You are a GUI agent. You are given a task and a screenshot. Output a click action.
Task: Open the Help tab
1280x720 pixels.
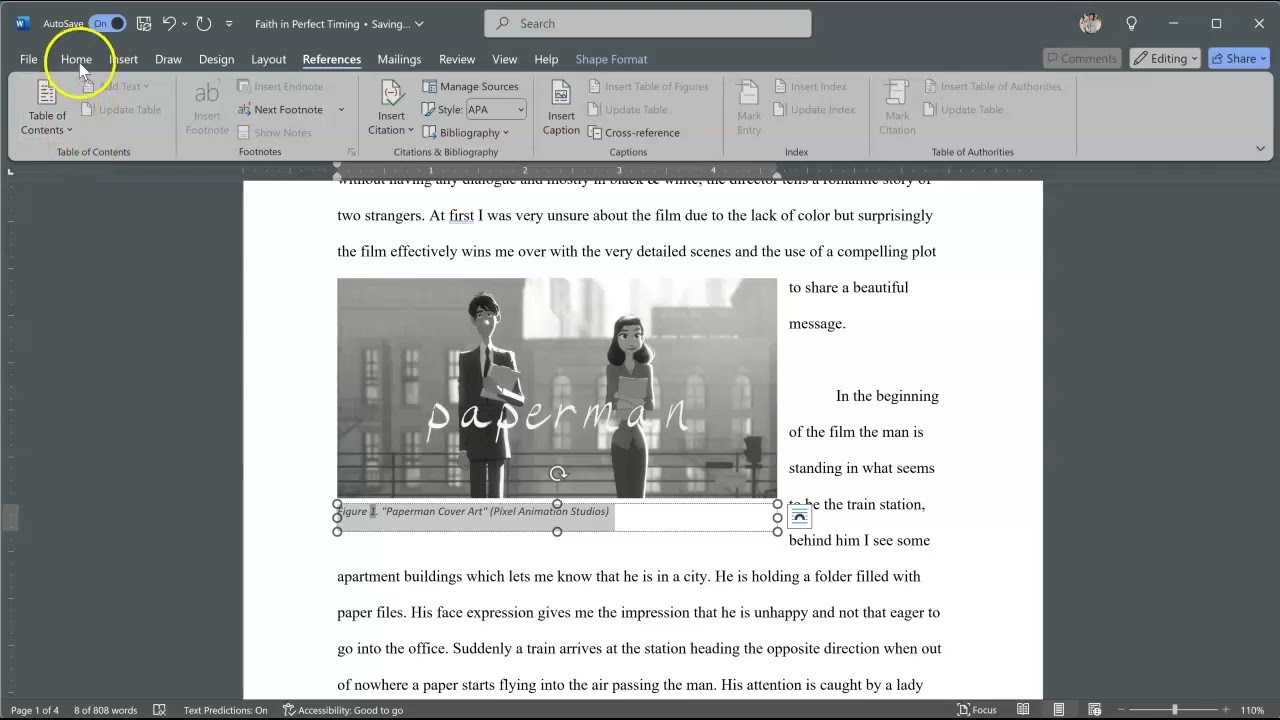coord(546,59)
